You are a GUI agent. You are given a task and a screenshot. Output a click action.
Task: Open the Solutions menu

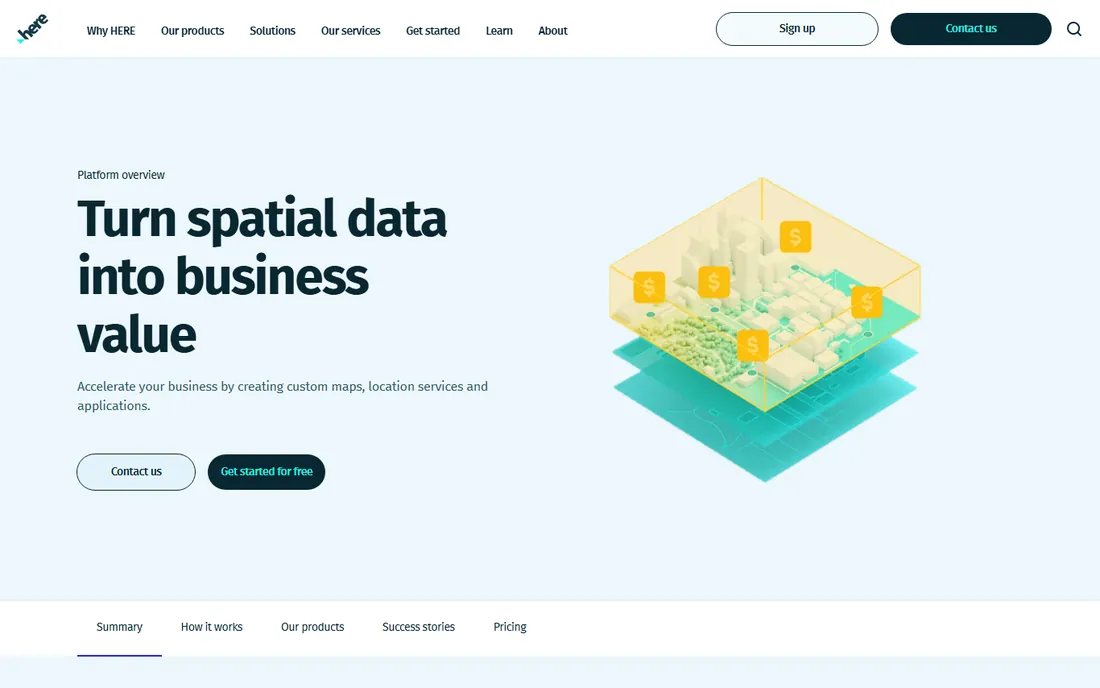272,31
